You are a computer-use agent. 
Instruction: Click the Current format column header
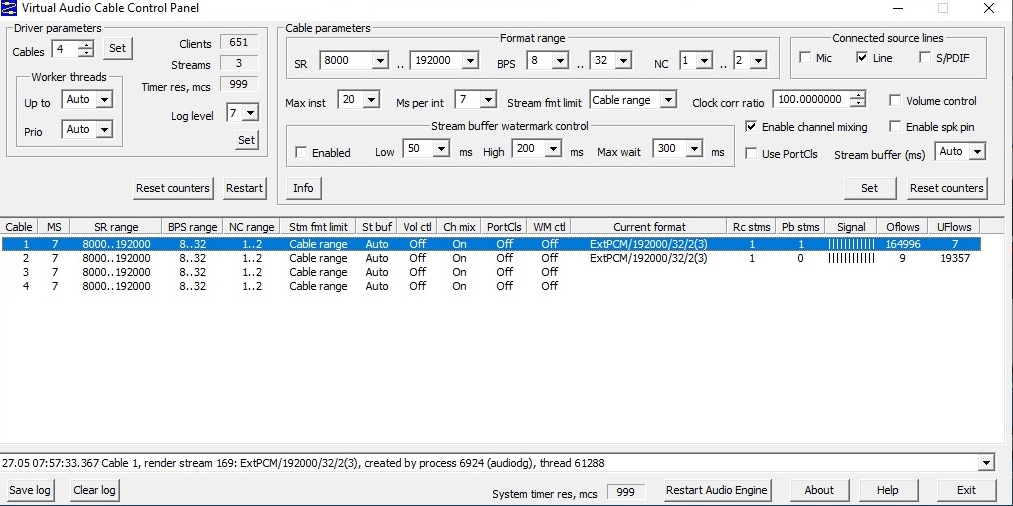649,227
